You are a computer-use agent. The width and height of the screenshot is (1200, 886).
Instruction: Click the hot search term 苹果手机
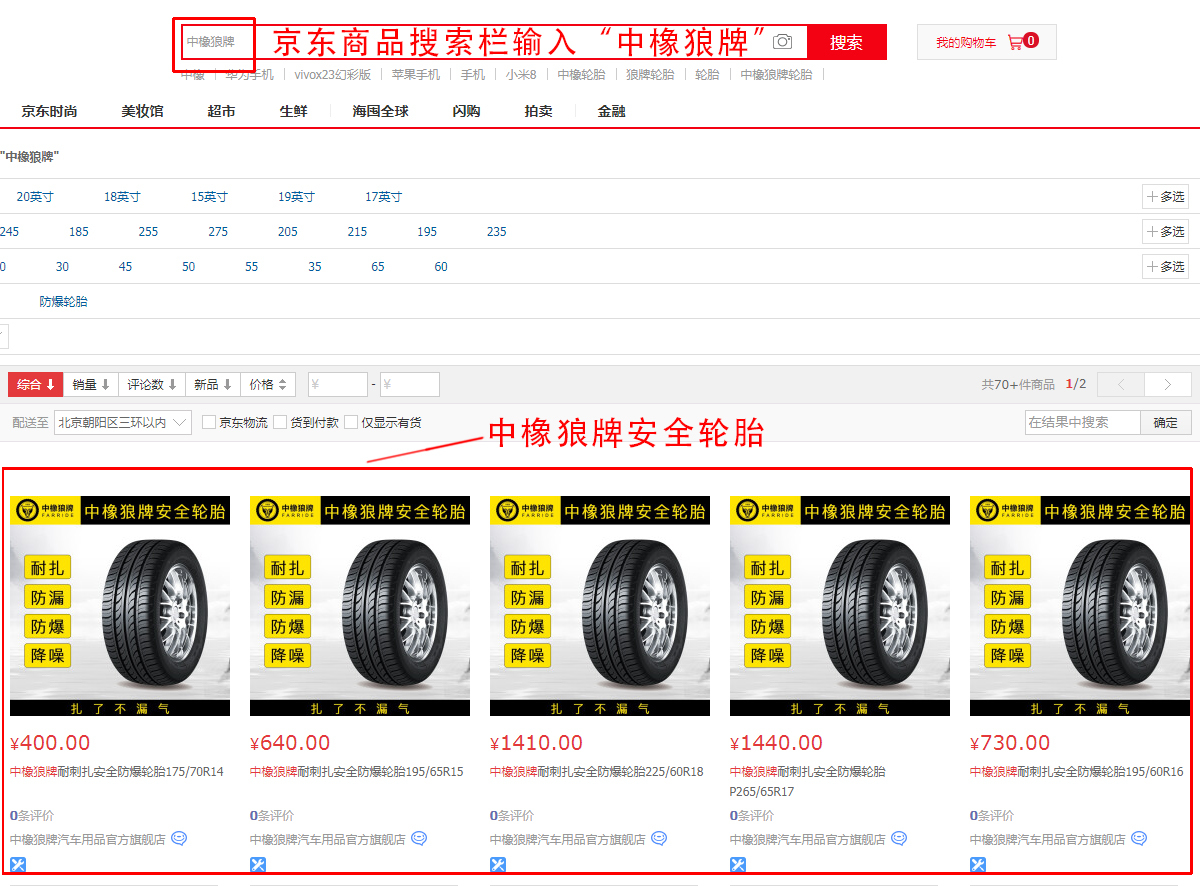(416, 74)
